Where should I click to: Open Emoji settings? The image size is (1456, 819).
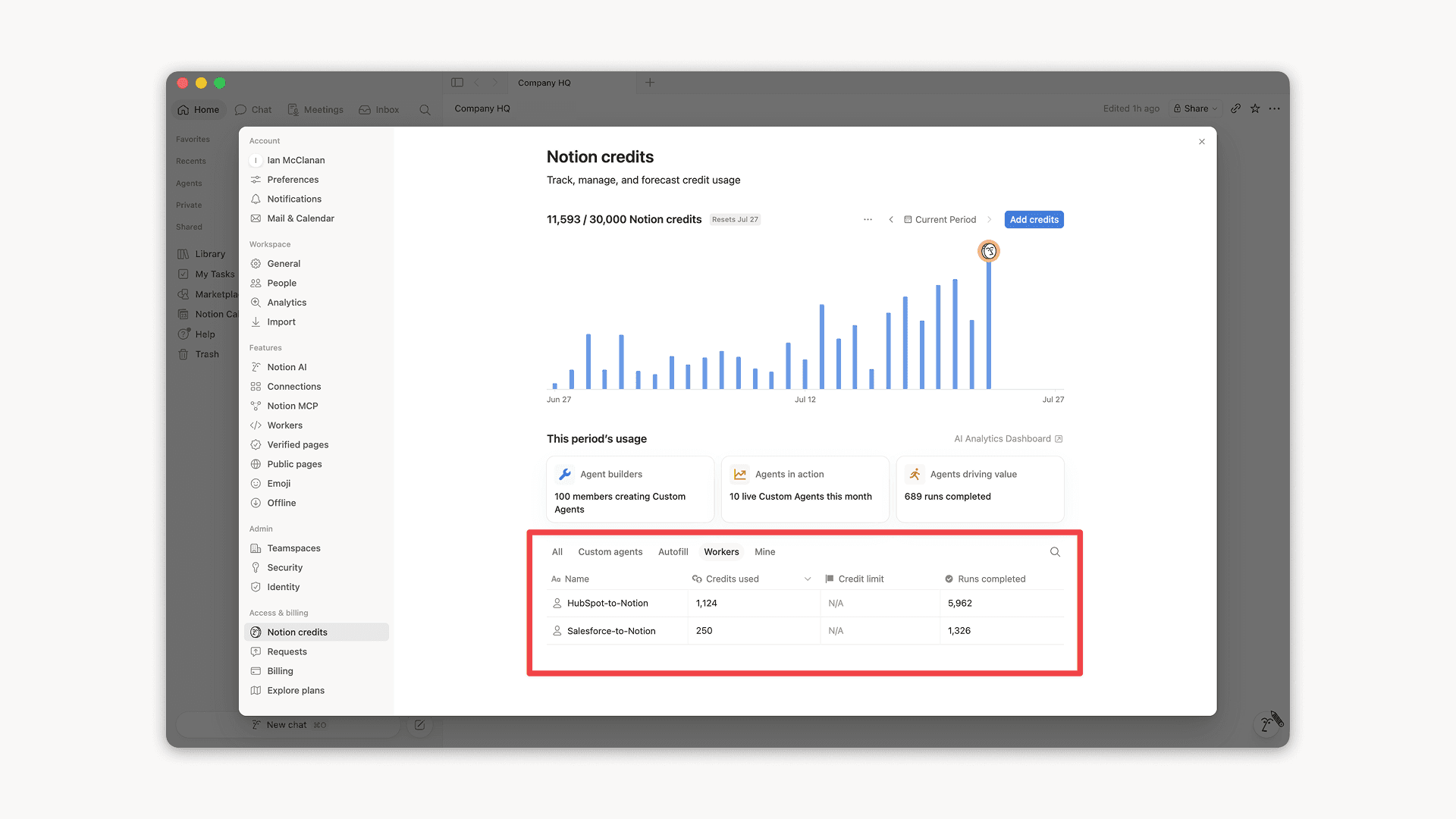316,484
